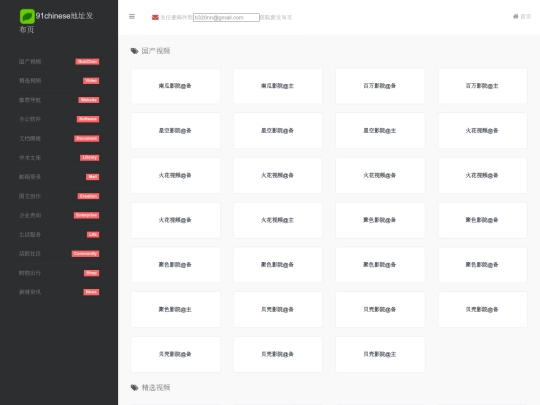540x405 pixels.
Task: Open 企业查询 (Enterprise) in sidebar
Action: (59, 215)
